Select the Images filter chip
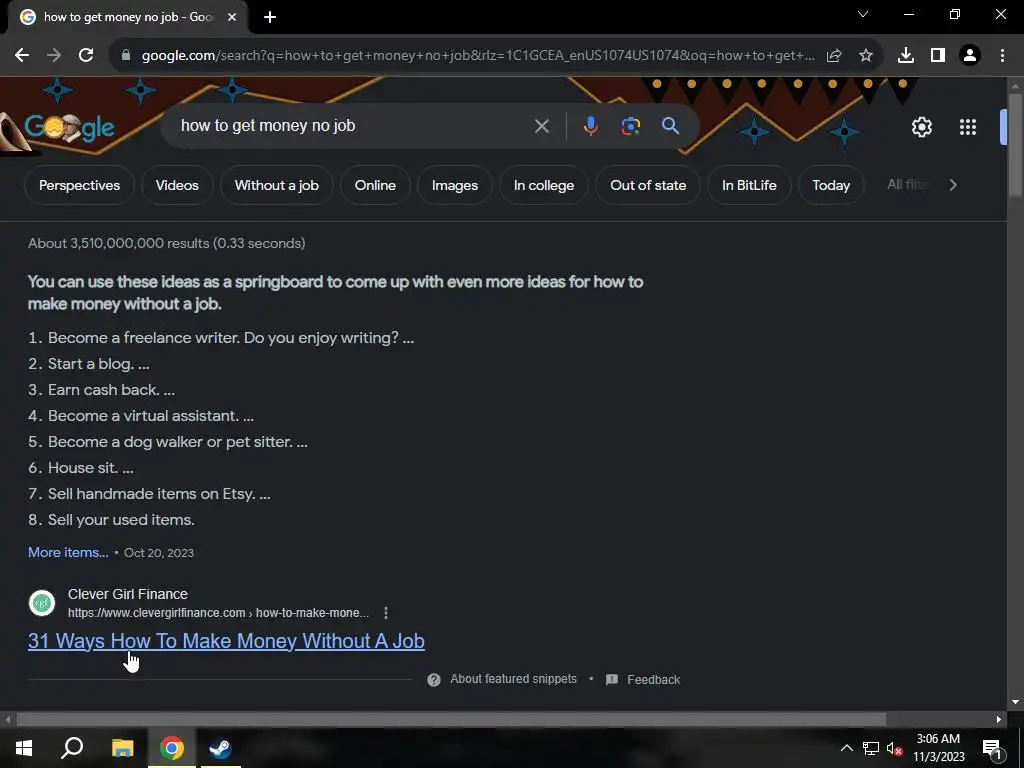 pos(455,185)
